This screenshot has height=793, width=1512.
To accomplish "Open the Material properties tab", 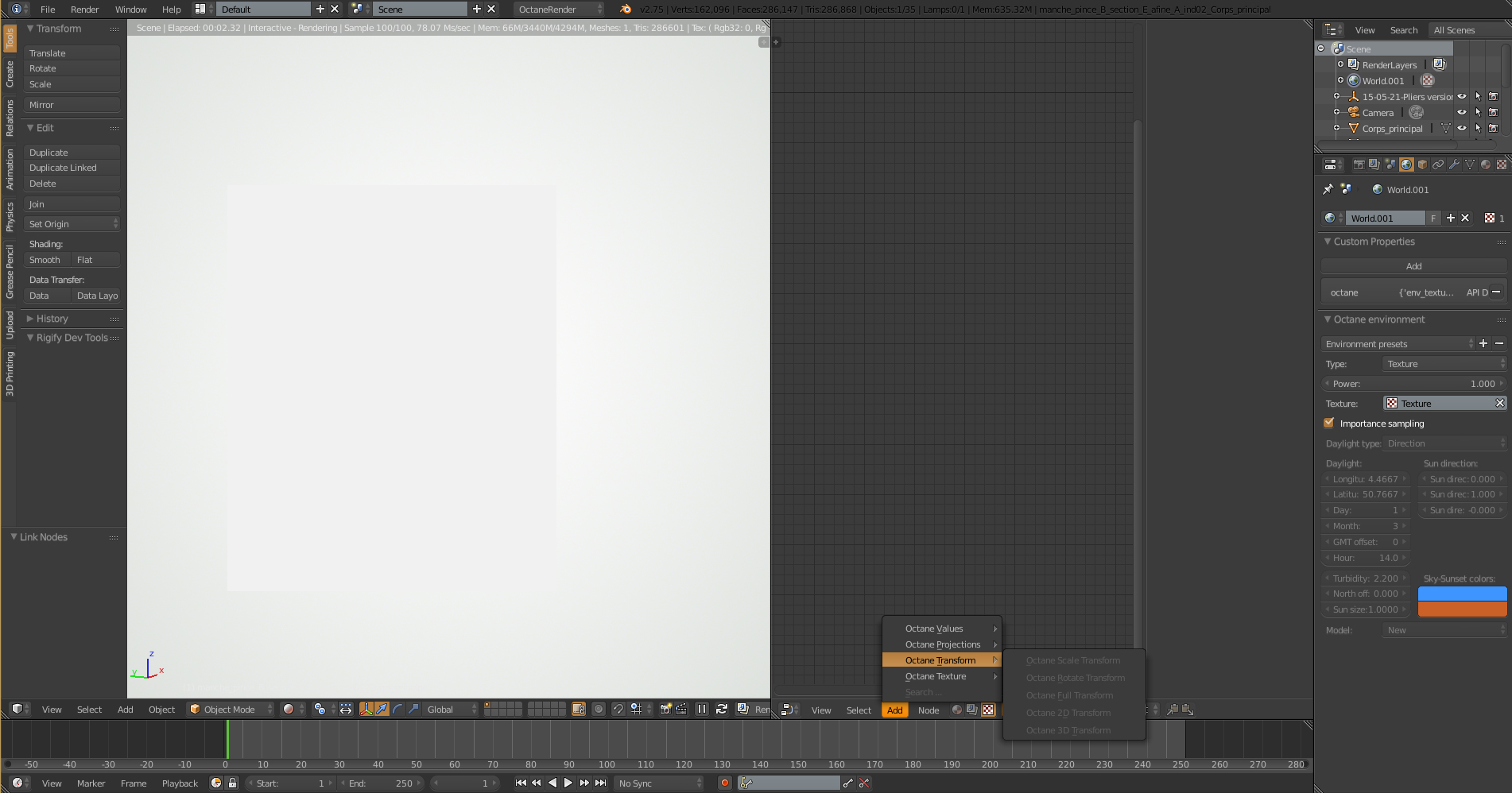I will click(x=1486, y=164).
